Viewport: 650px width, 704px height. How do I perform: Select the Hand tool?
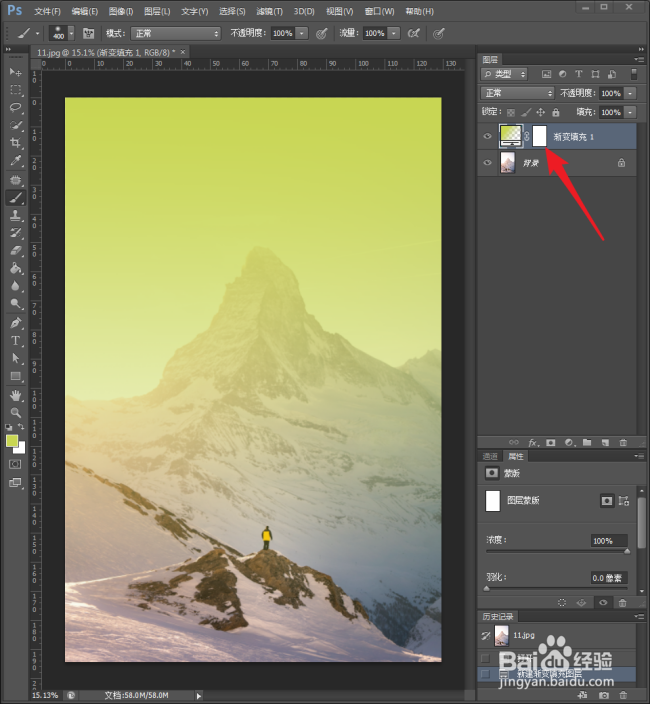15,395
